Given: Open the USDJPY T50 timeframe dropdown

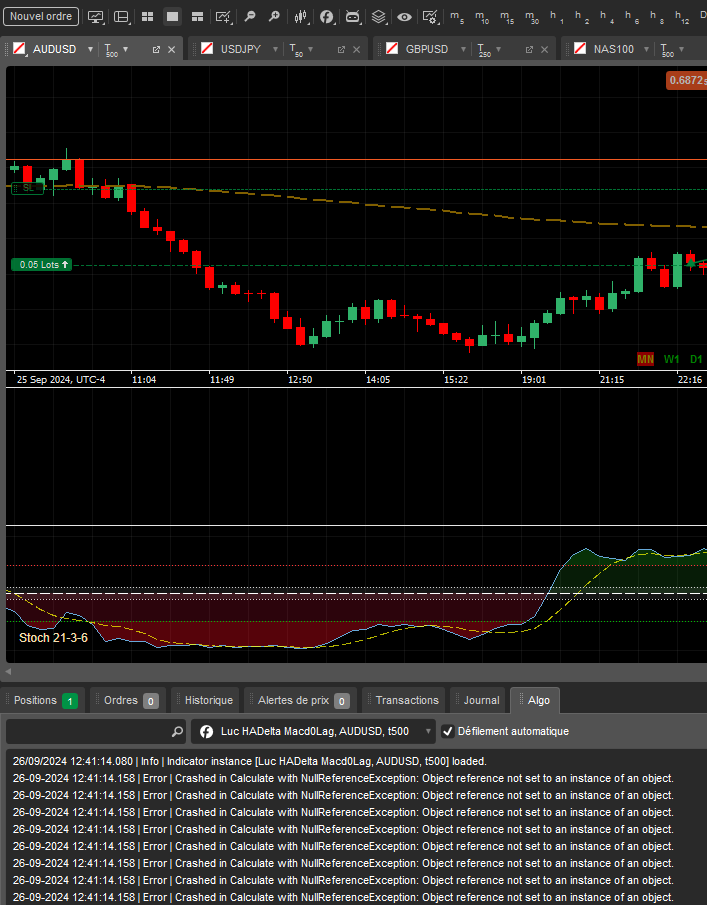Looking at the screenshot, I should pos(301,50).
